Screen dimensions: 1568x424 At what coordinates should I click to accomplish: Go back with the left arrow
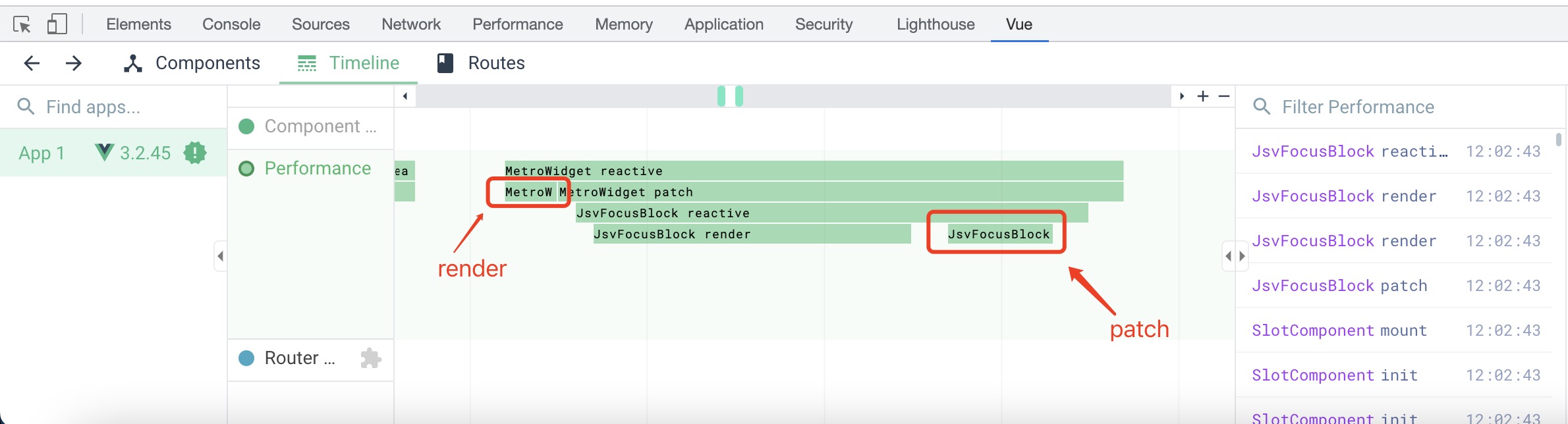point(32,63)
